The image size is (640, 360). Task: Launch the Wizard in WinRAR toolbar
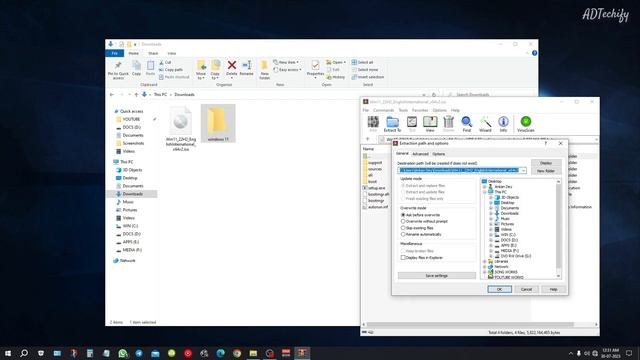(x=485, y=124)
